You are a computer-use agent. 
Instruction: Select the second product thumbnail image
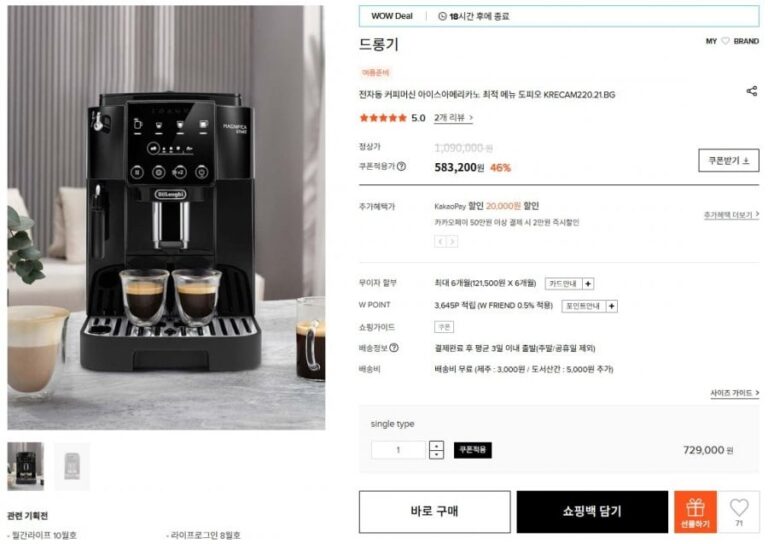72,467
